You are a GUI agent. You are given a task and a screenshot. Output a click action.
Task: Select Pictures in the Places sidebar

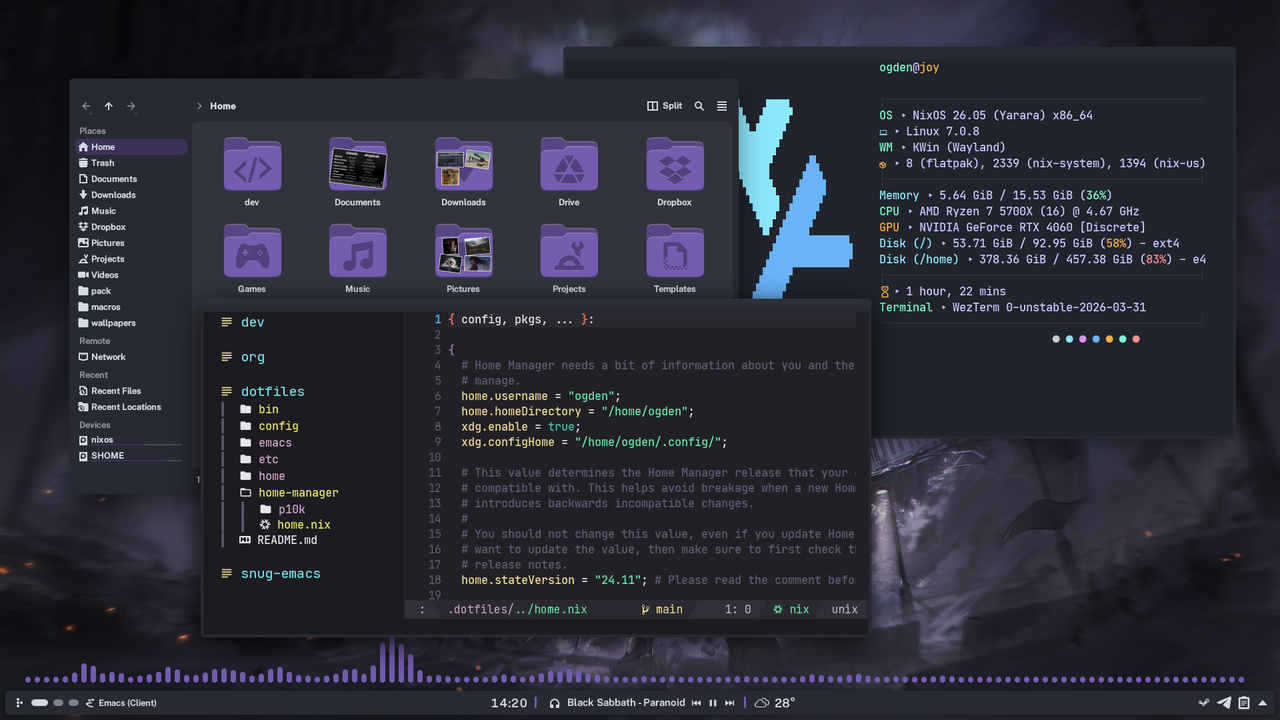tap(131, 243)
